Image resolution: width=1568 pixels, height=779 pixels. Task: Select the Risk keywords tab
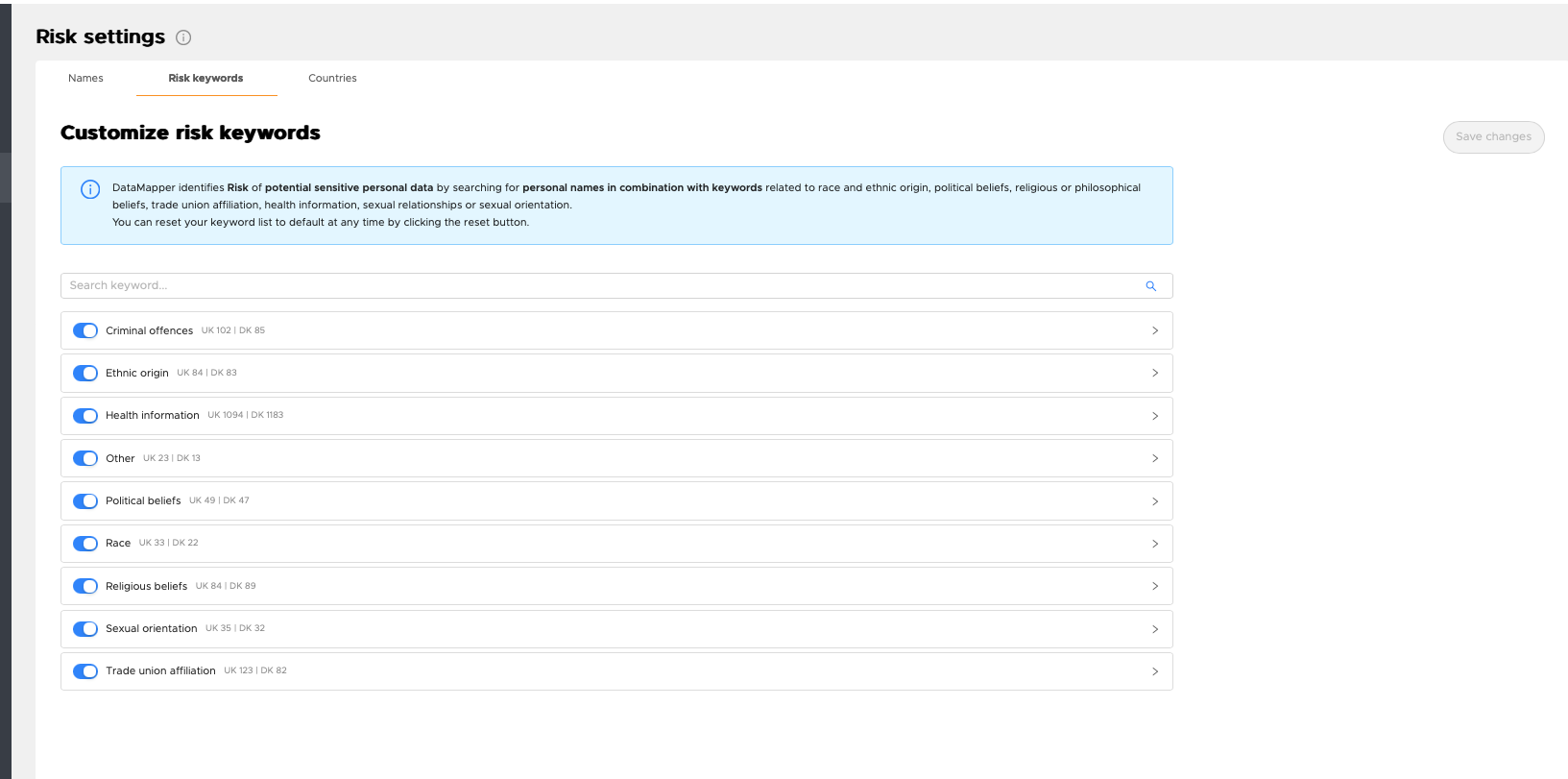click(x=205, y=78)
